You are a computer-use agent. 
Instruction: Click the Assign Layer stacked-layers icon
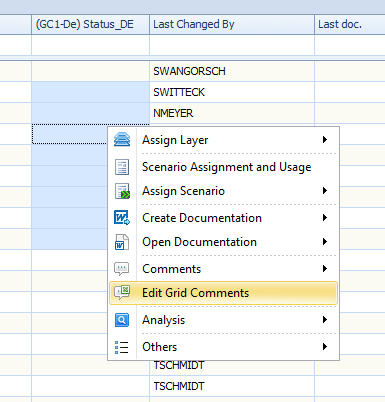coord(122,139)
